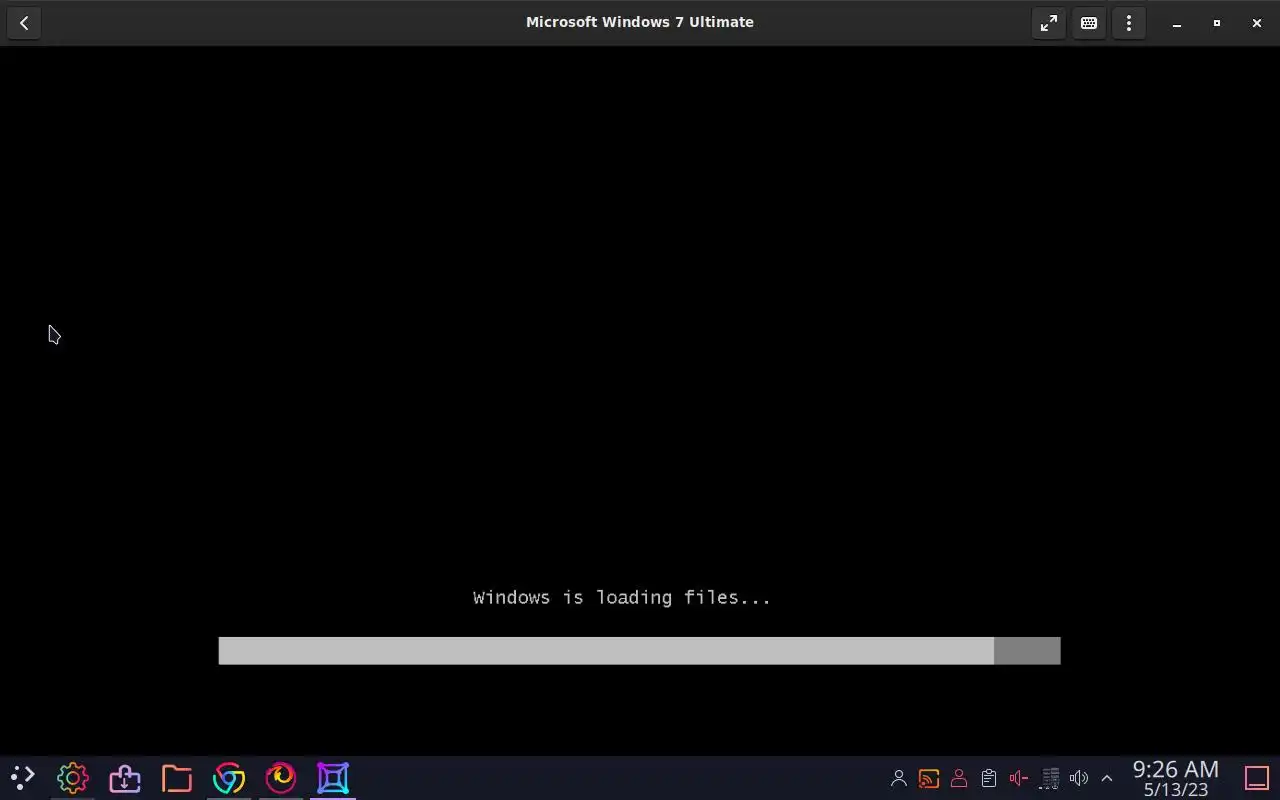Click the pink person tray icon

click(x=959, y=778)
